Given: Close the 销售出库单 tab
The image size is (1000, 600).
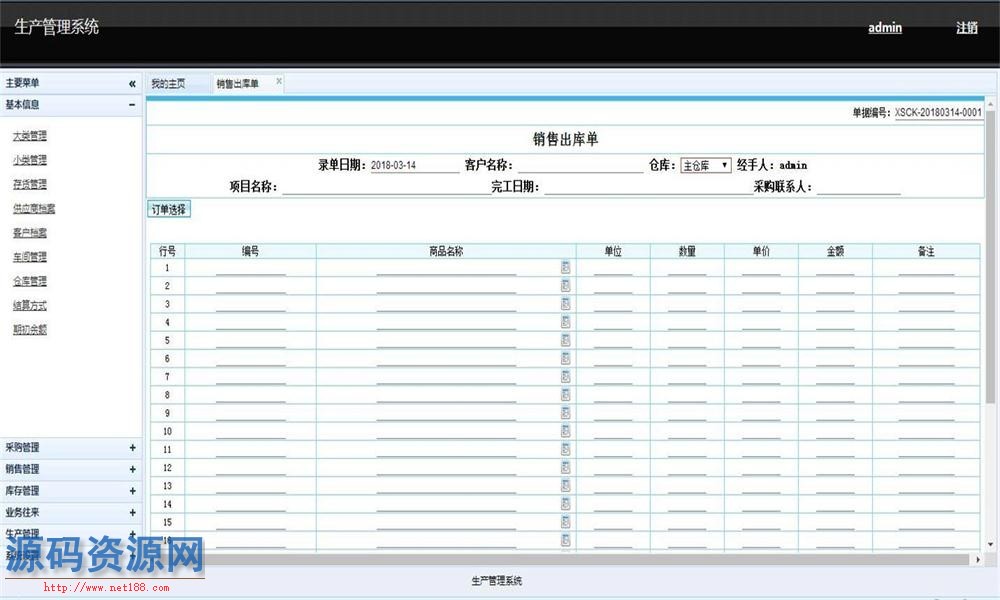Looking at the screenshot, I should [x=279, y=81].
